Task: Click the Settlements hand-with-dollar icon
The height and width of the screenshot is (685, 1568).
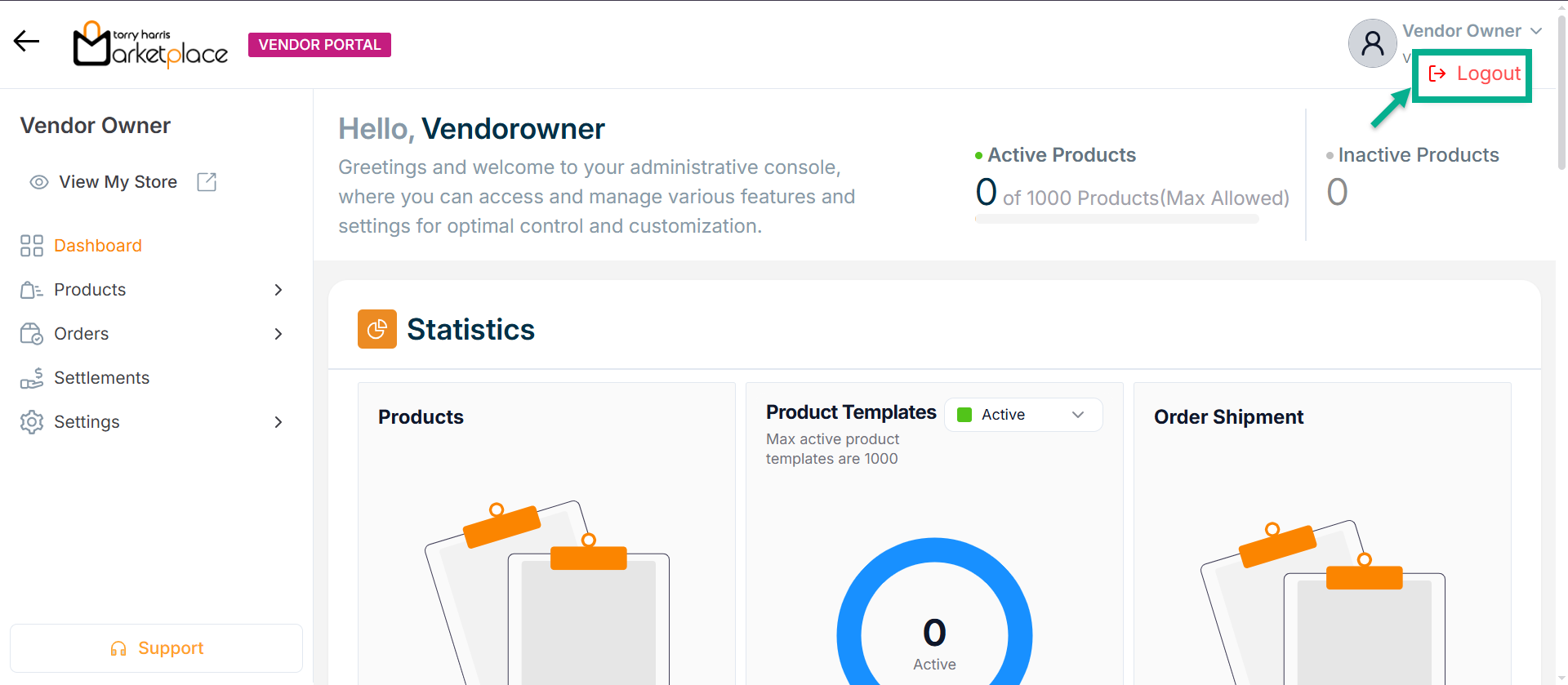Action: (x=32, y=378)
